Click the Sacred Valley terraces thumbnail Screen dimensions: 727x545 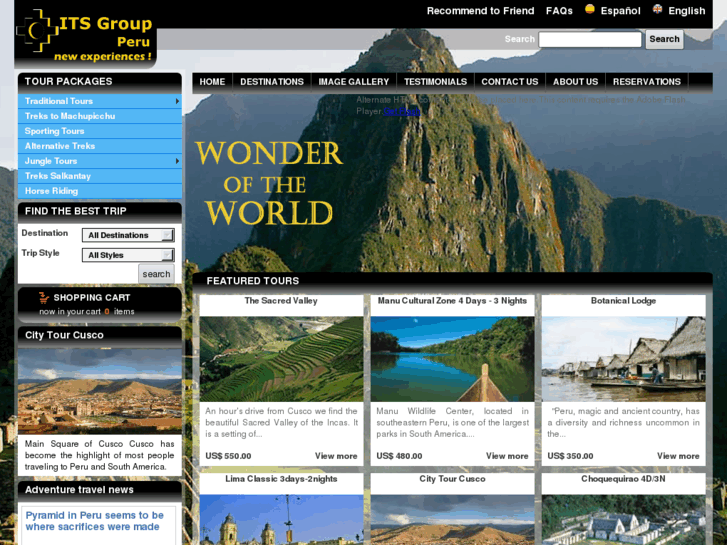pos(281,359)
